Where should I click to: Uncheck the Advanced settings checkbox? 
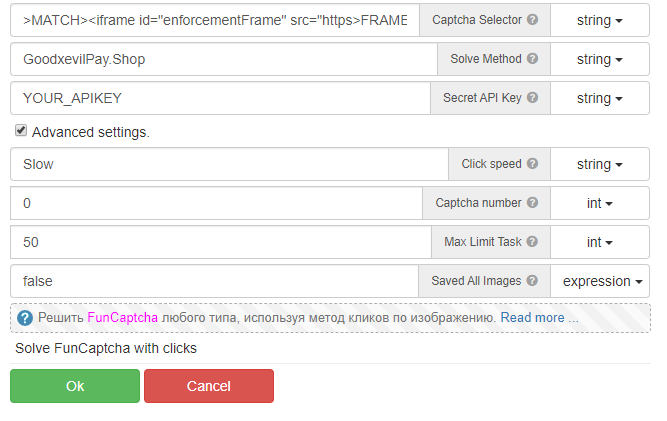pos(20,131)
